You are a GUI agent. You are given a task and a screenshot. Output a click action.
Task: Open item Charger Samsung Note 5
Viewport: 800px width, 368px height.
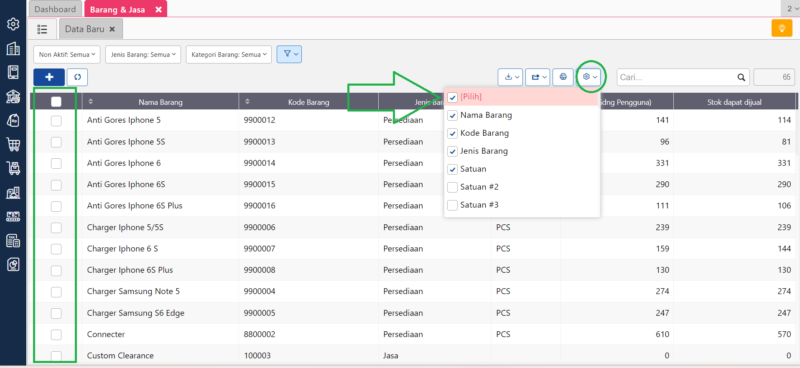click(133, 291)
